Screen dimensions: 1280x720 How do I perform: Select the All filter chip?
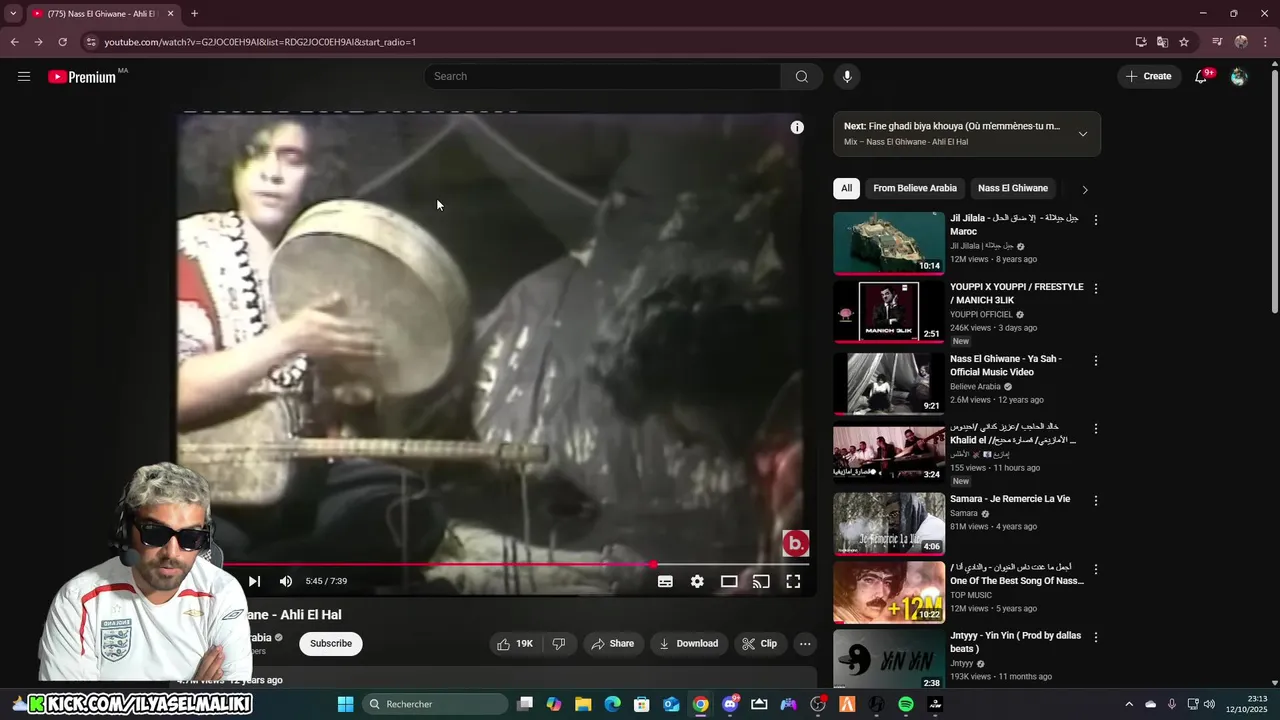(846, 188)
